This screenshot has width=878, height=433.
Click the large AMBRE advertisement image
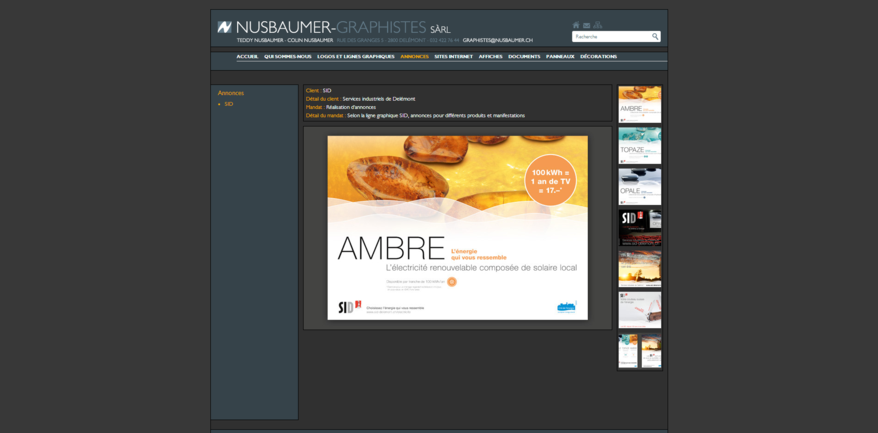coord(457,228)
